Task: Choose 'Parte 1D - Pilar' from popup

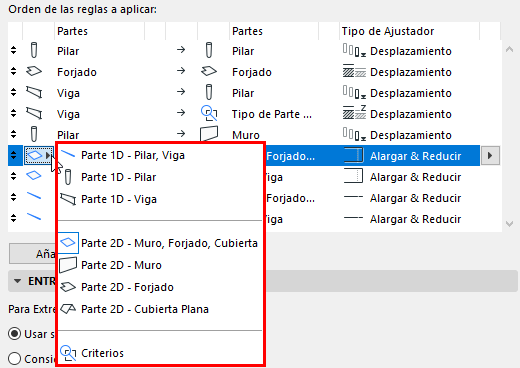Action: coord(160,177)
